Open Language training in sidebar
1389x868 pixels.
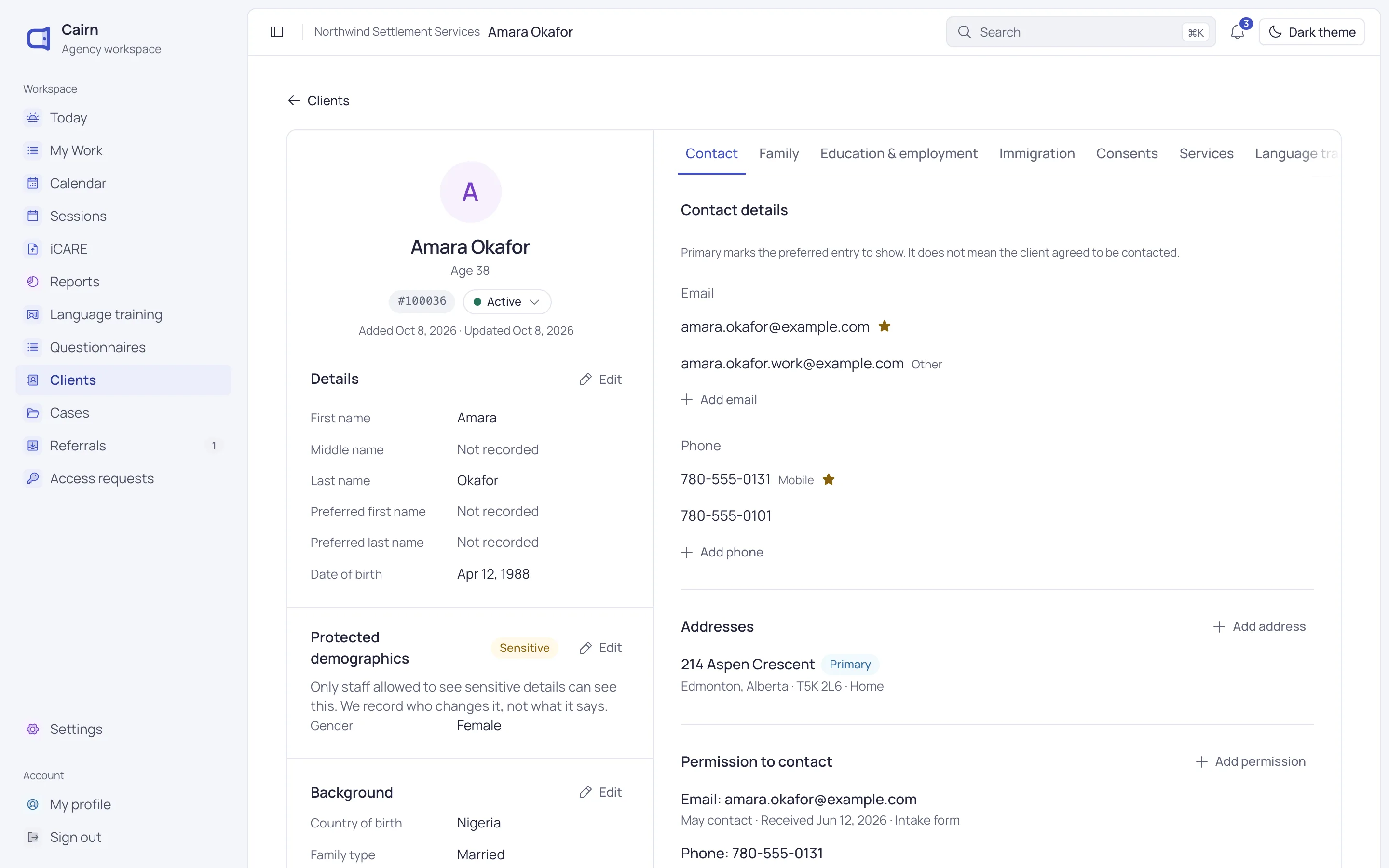pos(123,314)
